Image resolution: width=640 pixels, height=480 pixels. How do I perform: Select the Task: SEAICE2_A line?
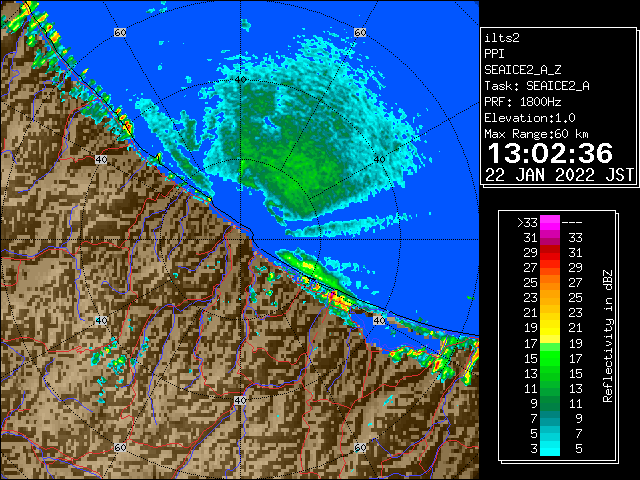(537, 86)
